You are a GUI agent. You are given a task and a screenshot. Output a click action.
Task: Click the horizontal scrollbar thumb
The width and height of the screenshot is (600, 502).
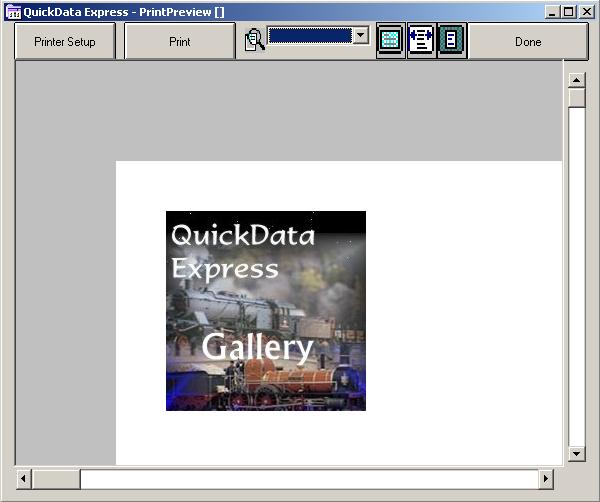[x=57, y=479]
